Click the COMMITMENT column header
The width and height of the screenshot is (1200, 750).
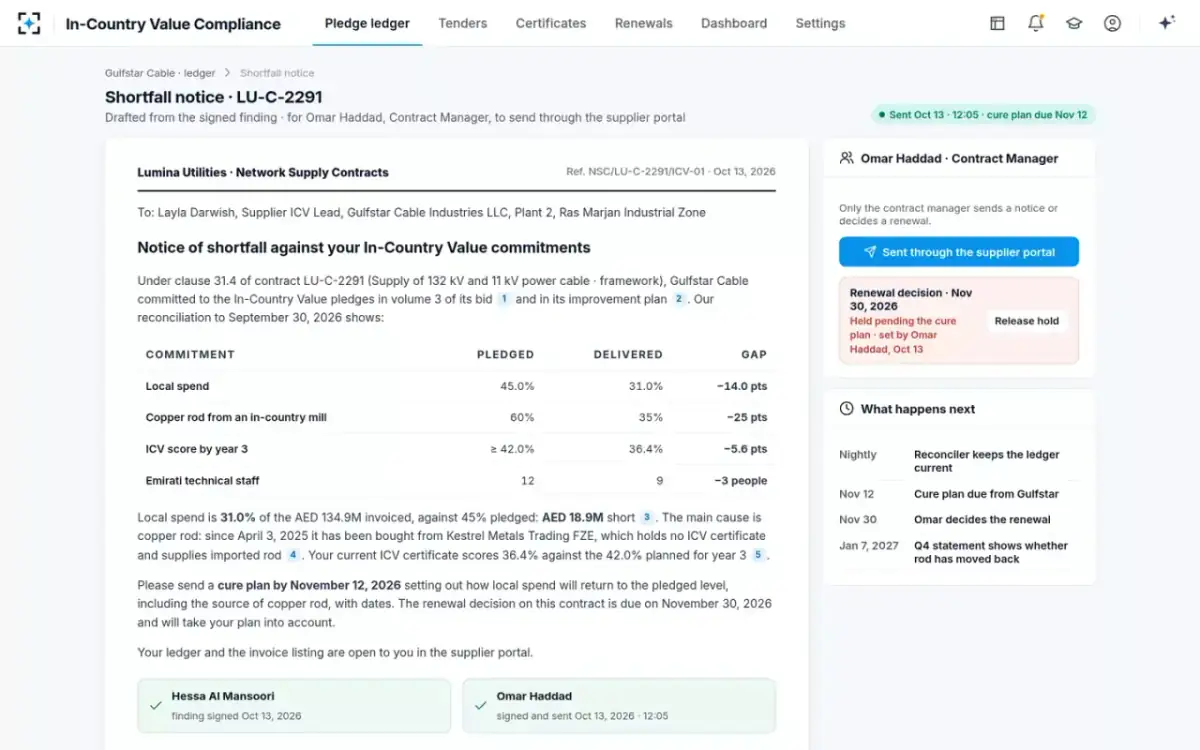(x=190, y=354)
